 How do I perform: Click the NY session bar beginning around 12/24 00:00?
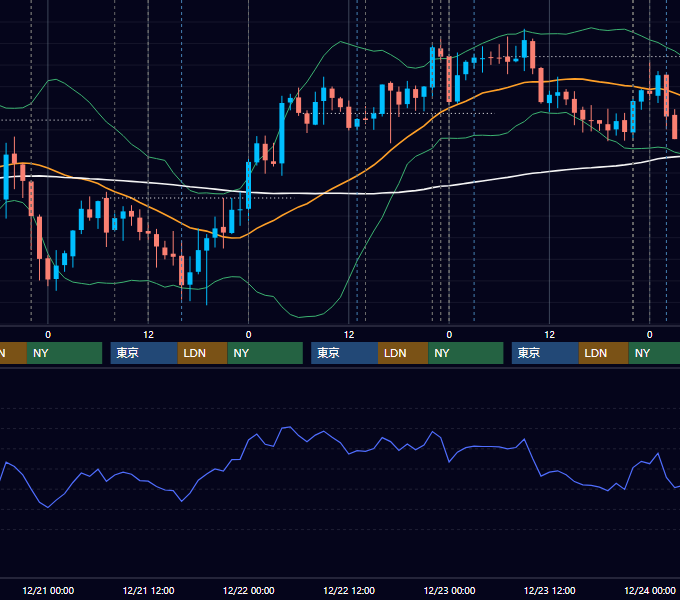point(654,353)
